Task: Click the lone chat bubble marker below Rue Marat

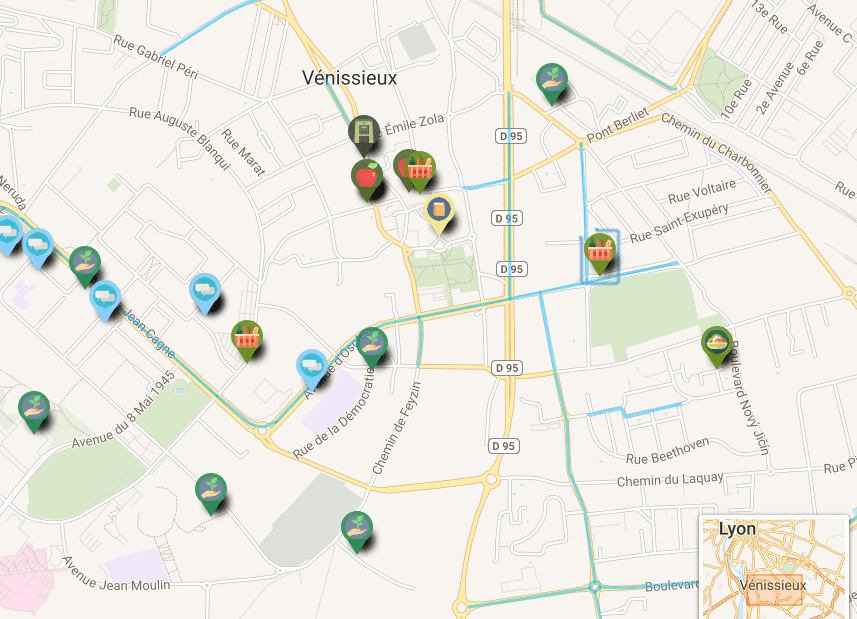Action: click(205, 294)
